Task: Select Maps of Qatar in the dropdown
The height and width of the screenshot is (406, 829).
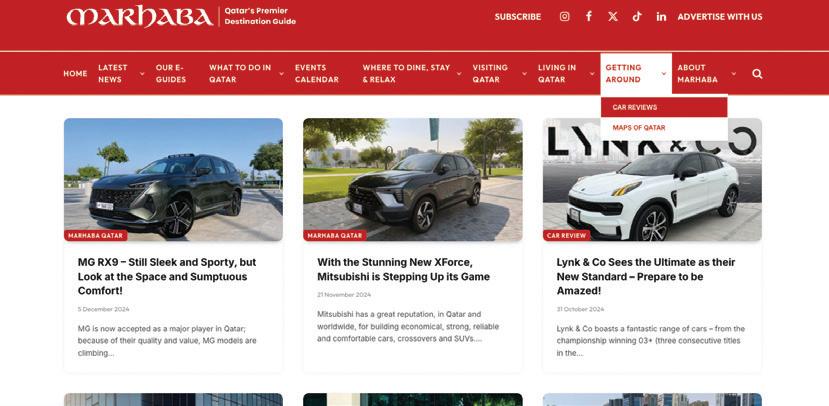Action: tap(664, 128)
